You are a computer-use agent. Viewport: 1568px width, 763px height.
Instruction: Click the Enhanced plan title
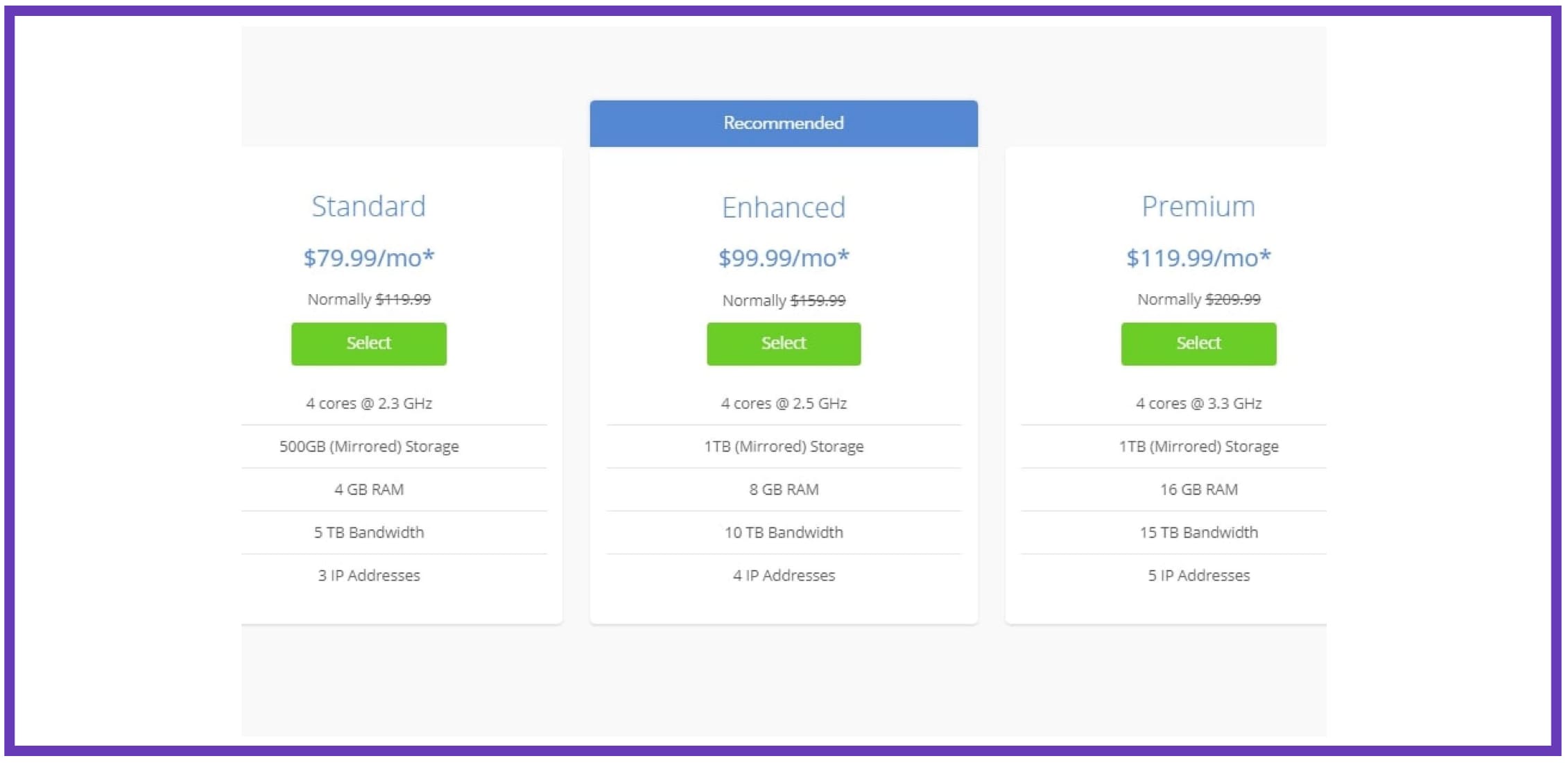pos(784,207)
